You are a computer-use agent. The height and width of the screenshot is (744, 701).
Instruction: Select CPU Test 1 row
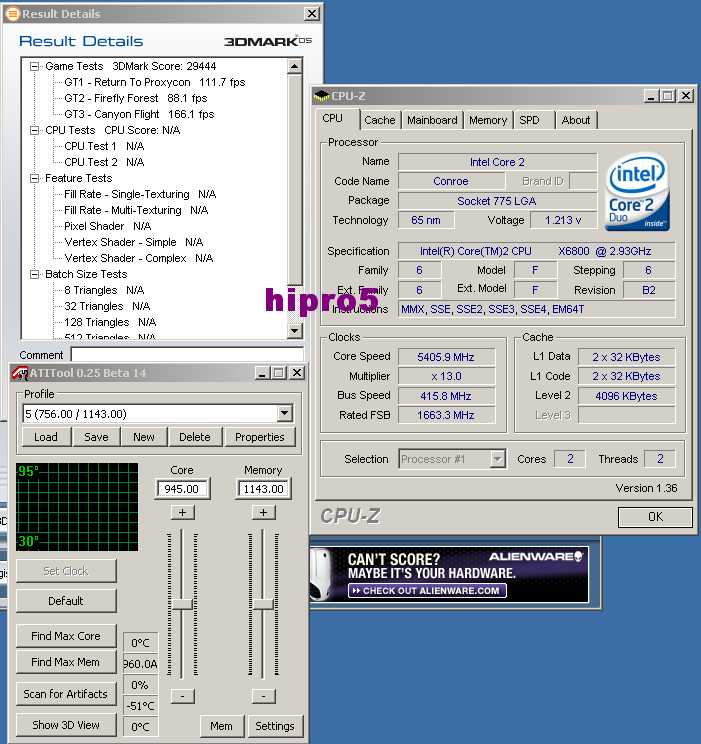point(104,146)
